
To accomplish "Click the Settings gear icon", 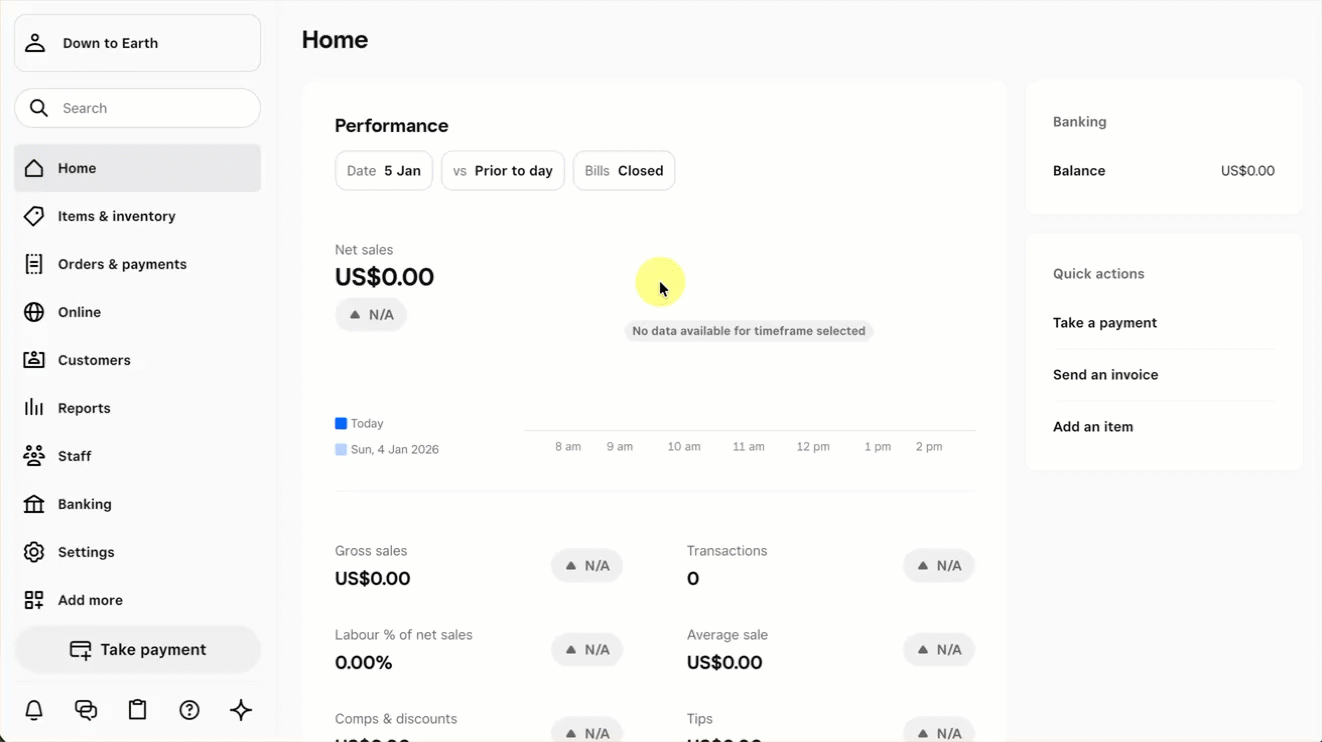I will tap(34, 552).
